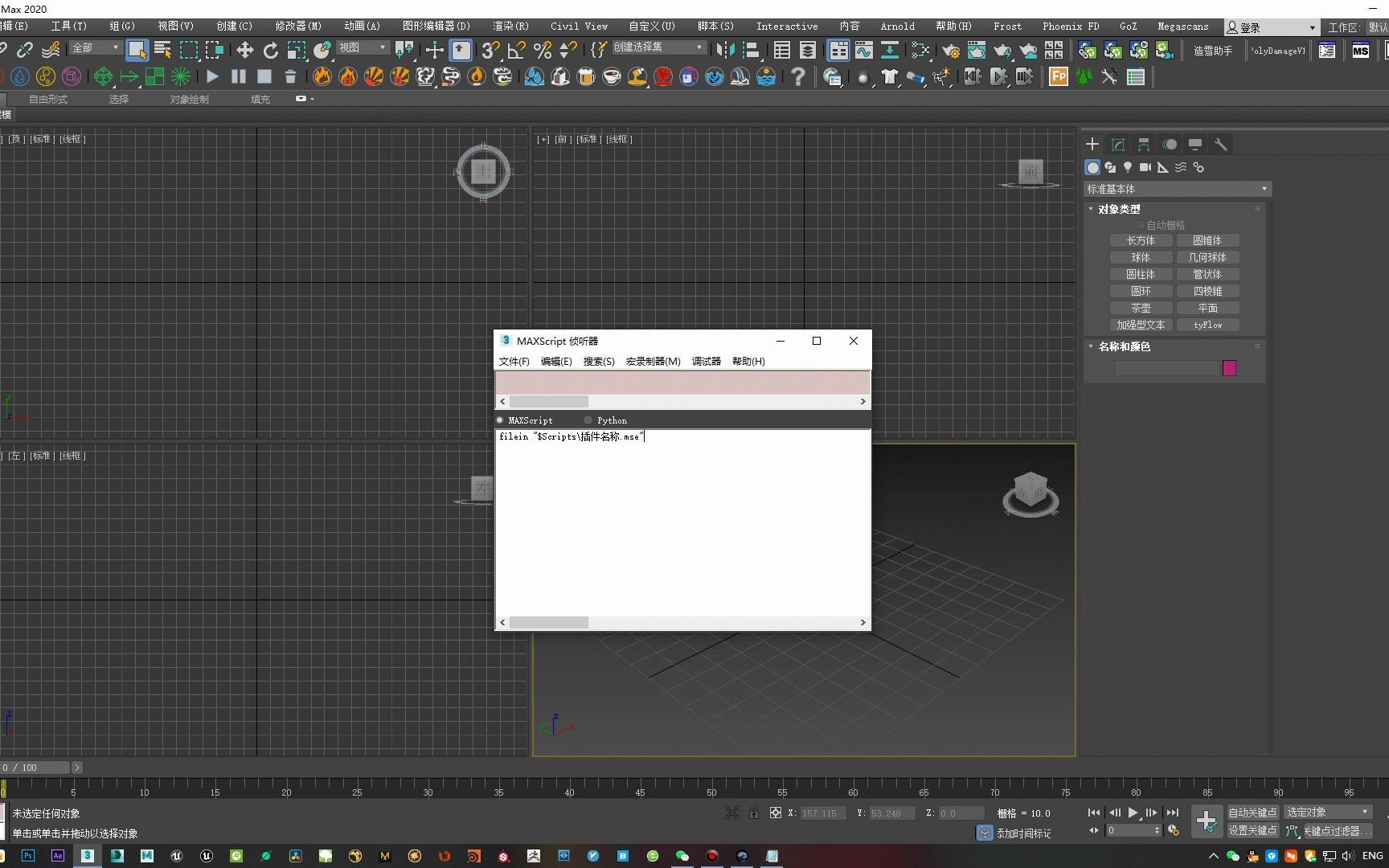Select Cameras category in Create panel
The width and height of the screenshot is (1389, 868).
coord(1145,167)
